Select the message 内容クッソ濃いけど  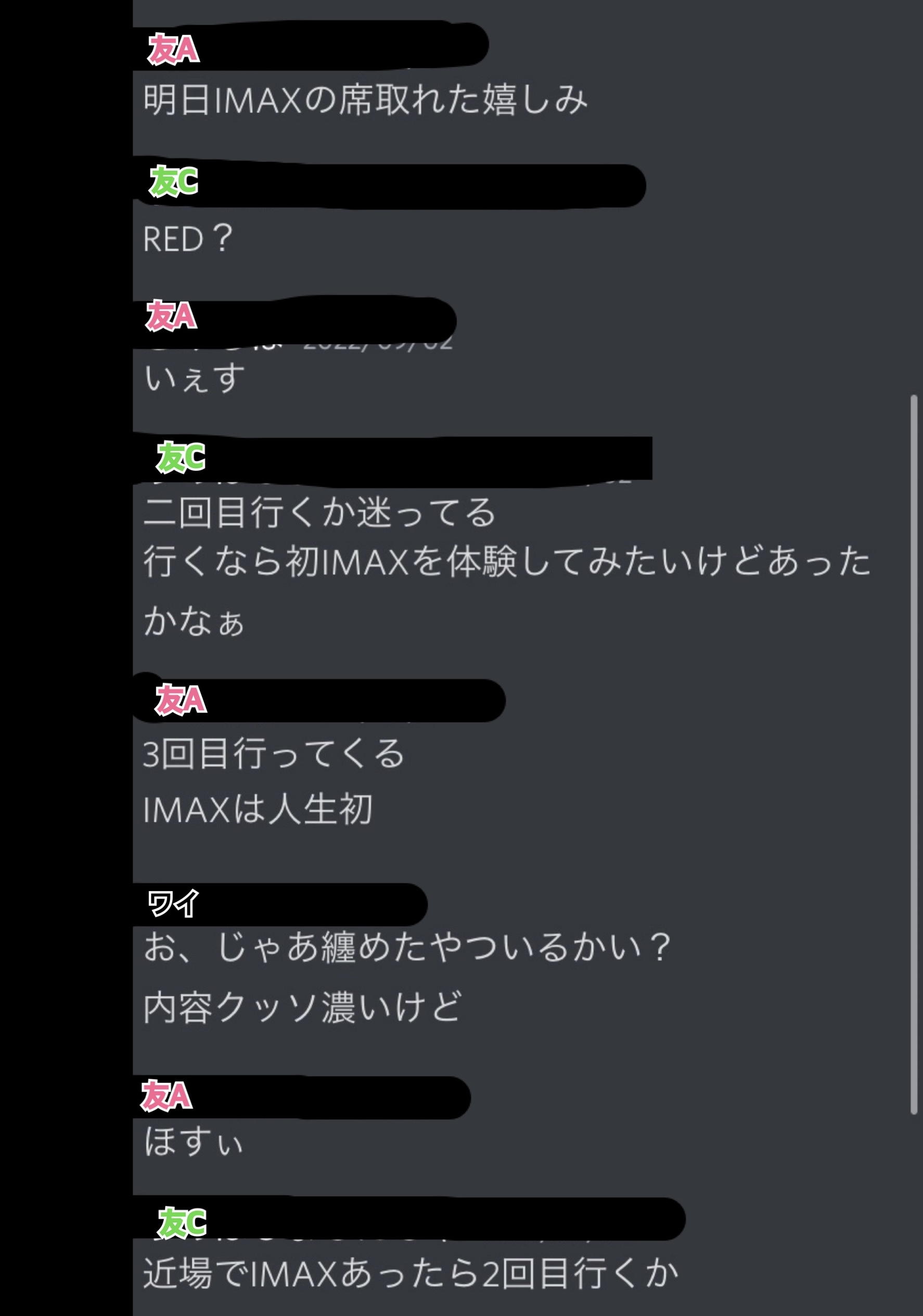click(302, 1008)
